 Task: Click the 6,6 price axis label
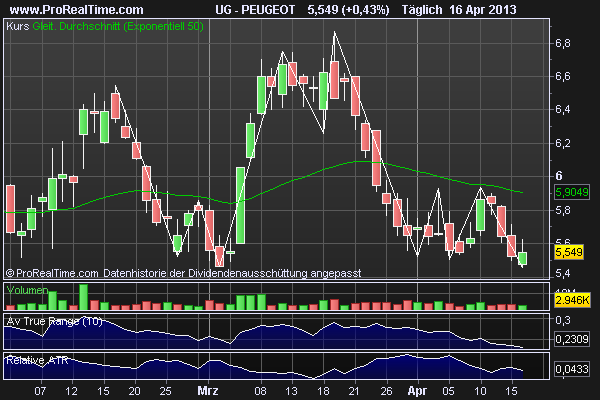point(562,76)
